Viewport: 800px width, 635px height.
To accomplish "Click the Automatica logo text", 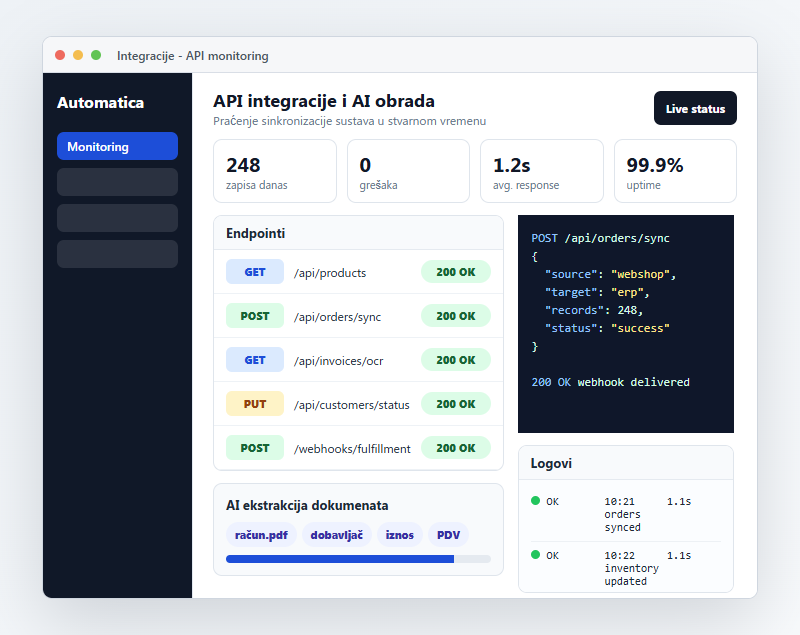I will coord(101,103).
